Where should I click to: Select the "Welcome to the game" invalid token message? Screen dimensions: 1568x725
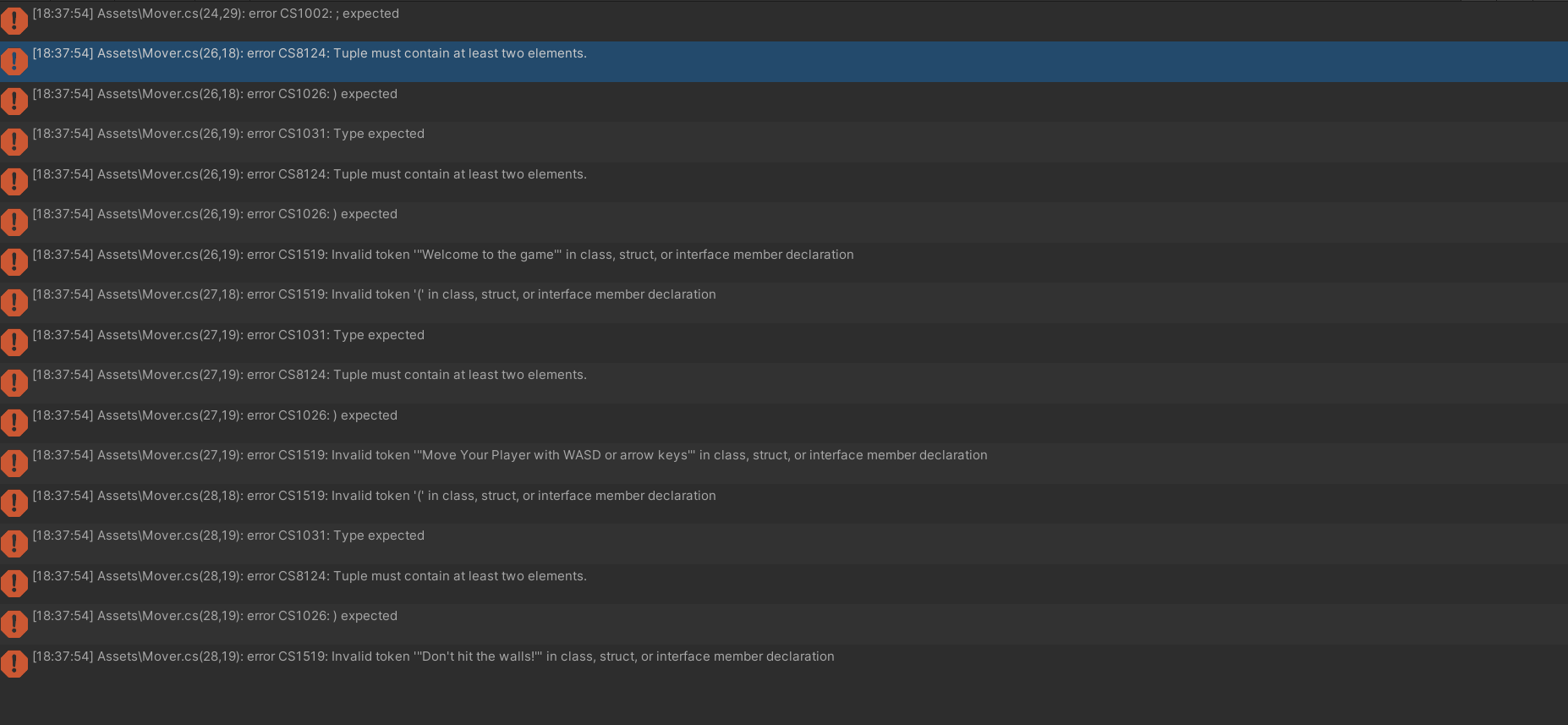coord(443,255)
